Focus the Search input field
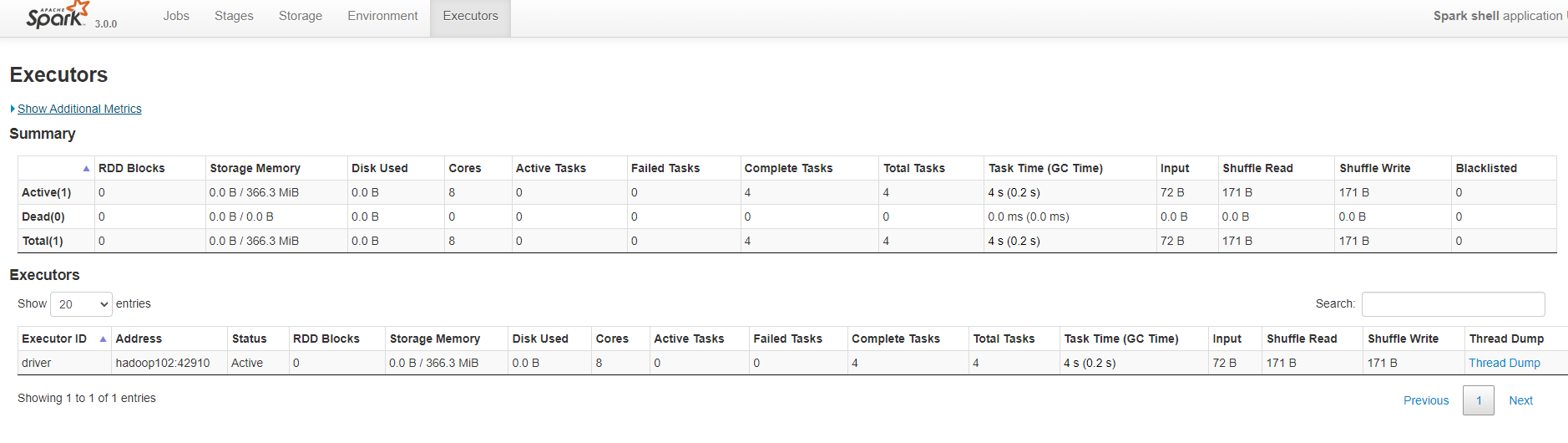The image size is (1568, 443). pyautogui.click(x=1453, y=304)
